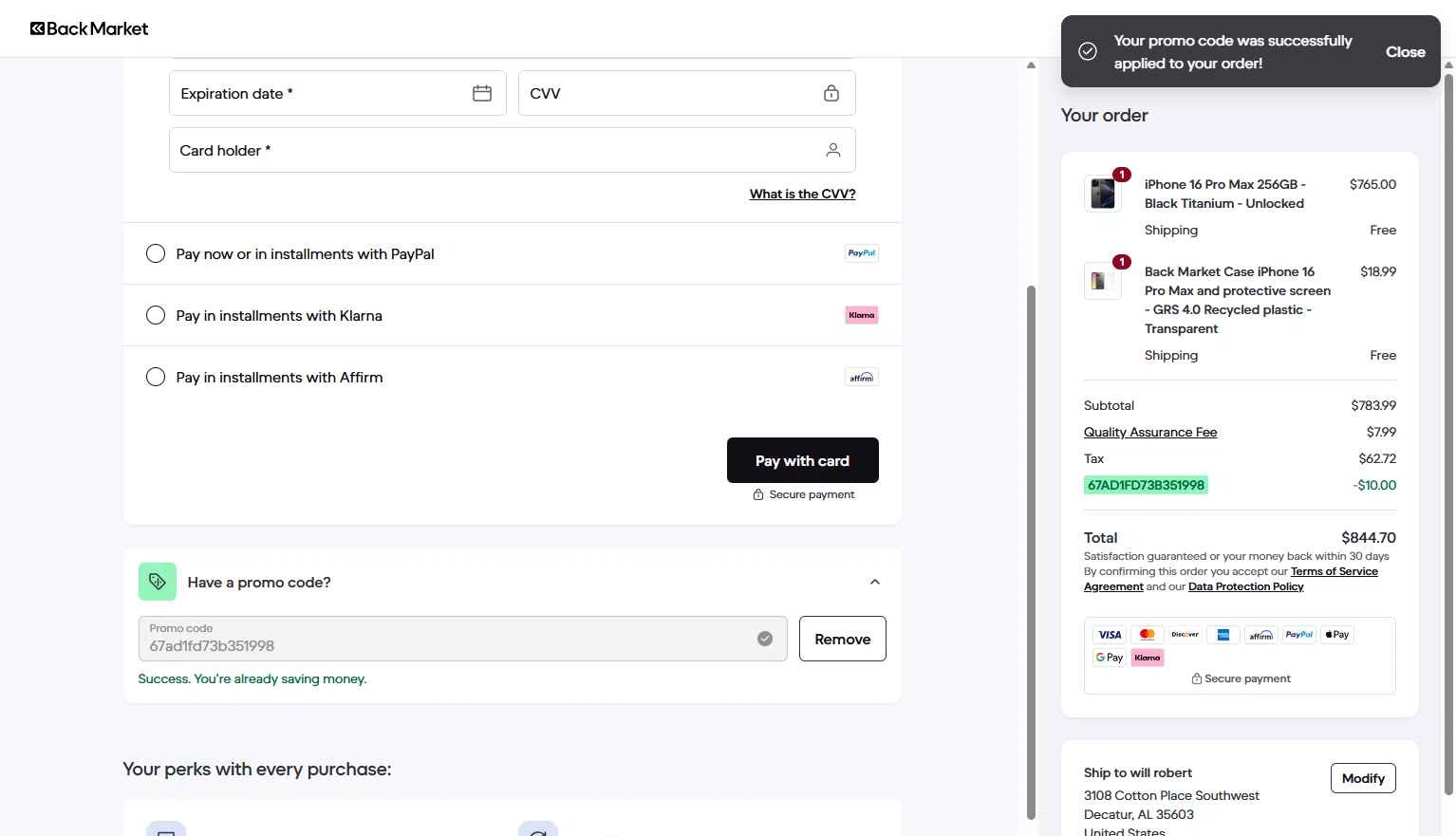Click the pink Klarna logo in order summary
This screenshot has width=1456, height=836.
(x=1148, y=658)
